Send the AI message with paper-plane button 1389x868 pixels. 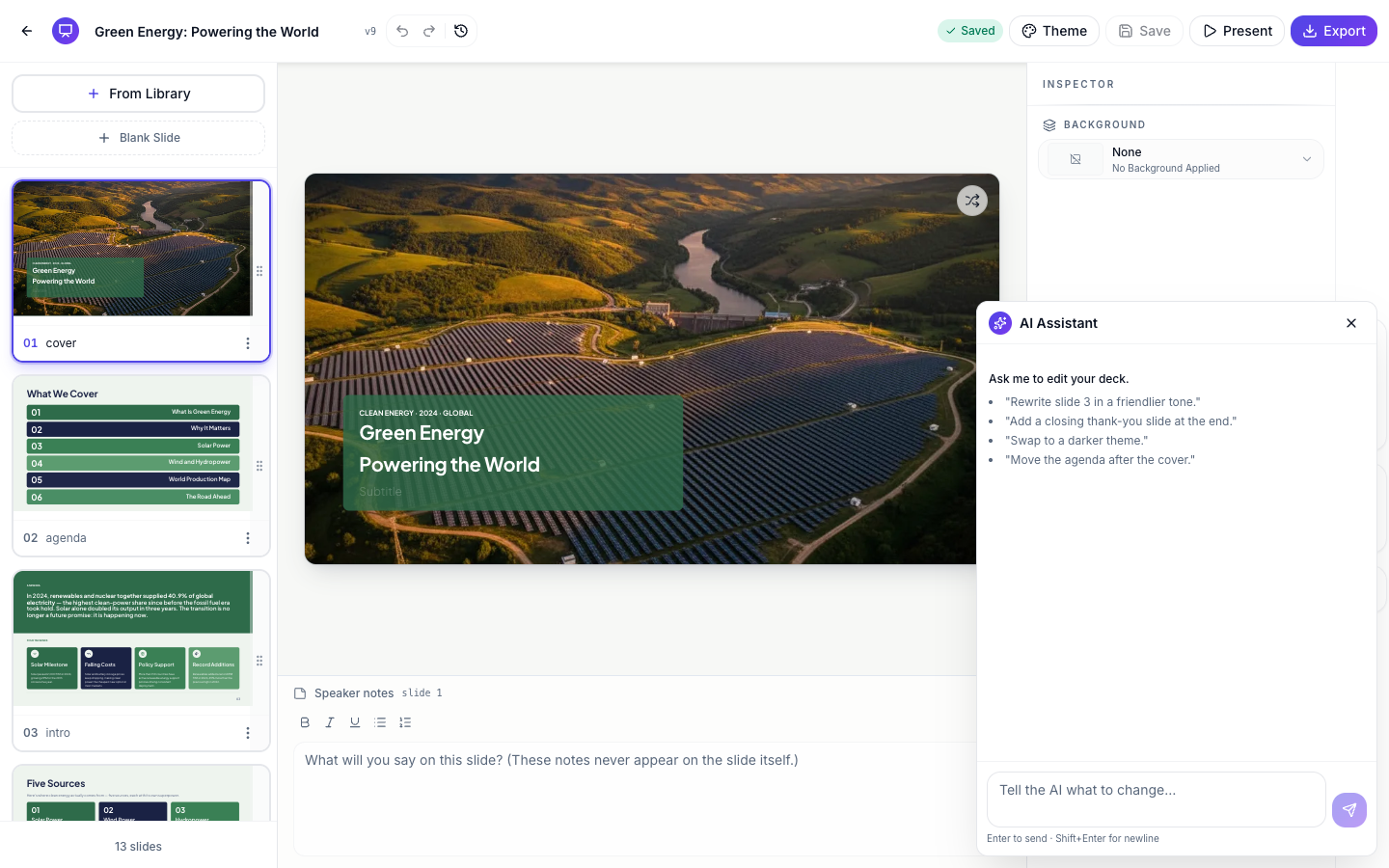coord(1349,810)
